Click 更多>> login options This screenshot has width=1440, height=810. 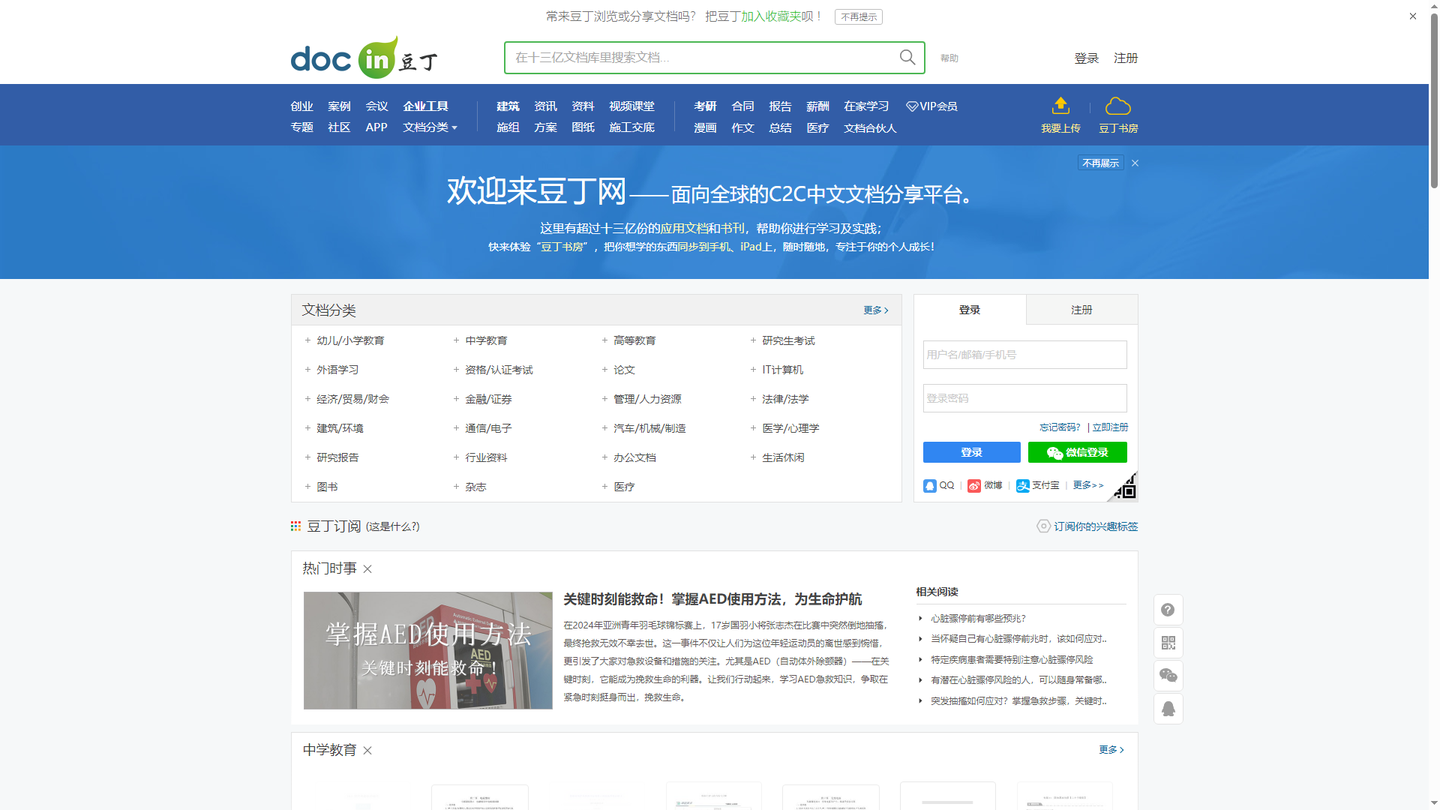[x=1088, y=485]
